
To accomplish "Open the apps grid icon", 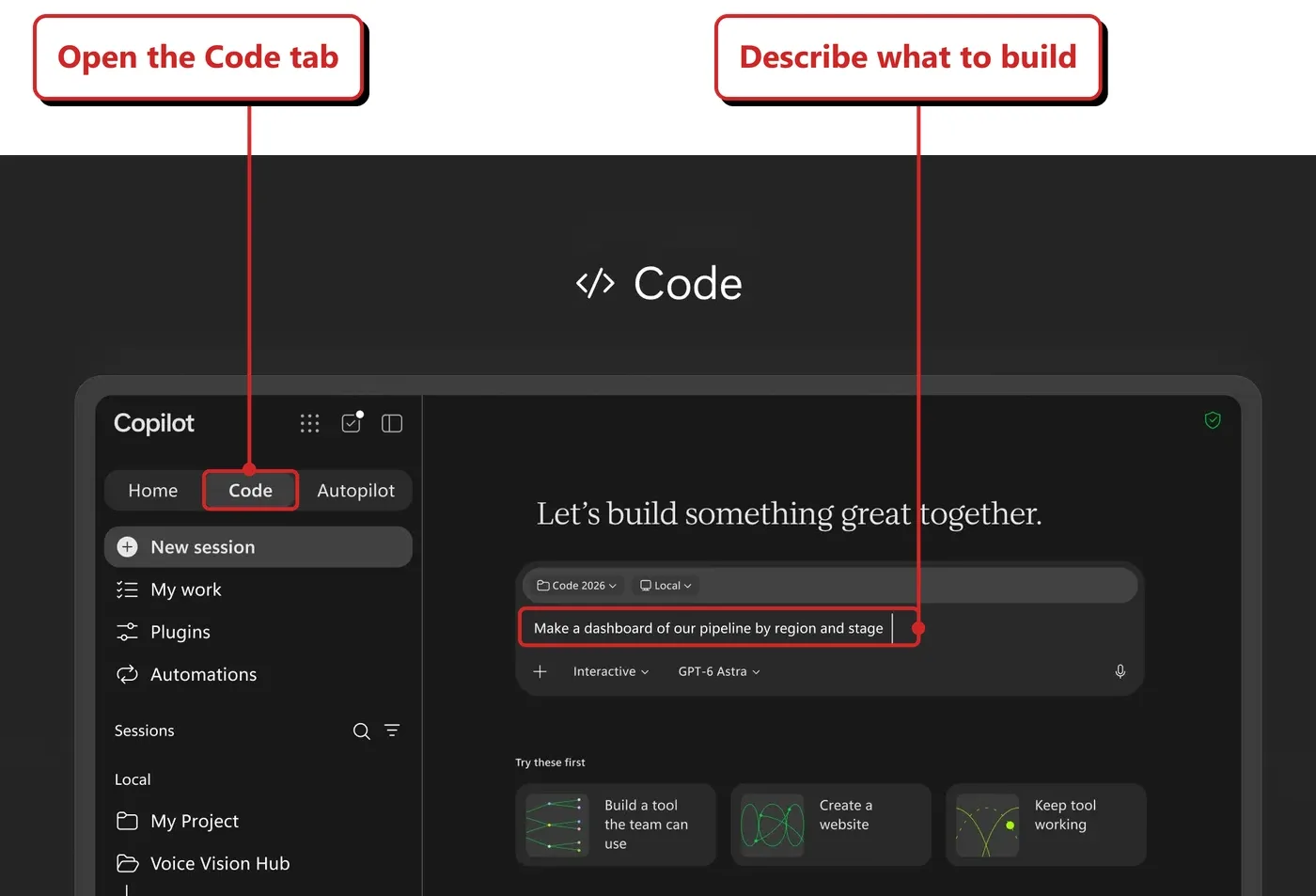I will [x=309, y=423].
